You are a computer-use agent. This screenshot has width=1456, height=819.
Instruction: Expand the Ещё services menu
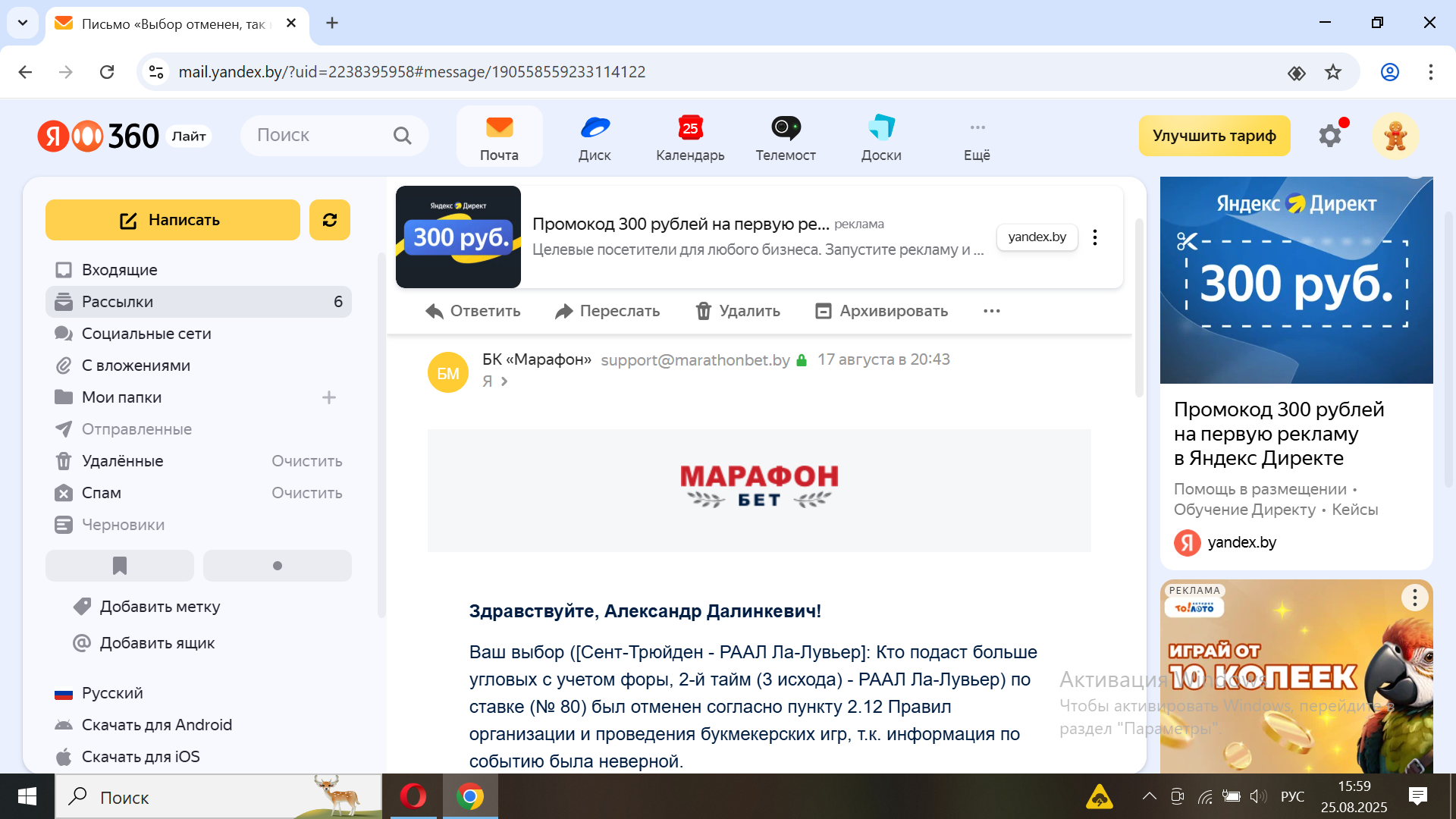tap(977, 137)
